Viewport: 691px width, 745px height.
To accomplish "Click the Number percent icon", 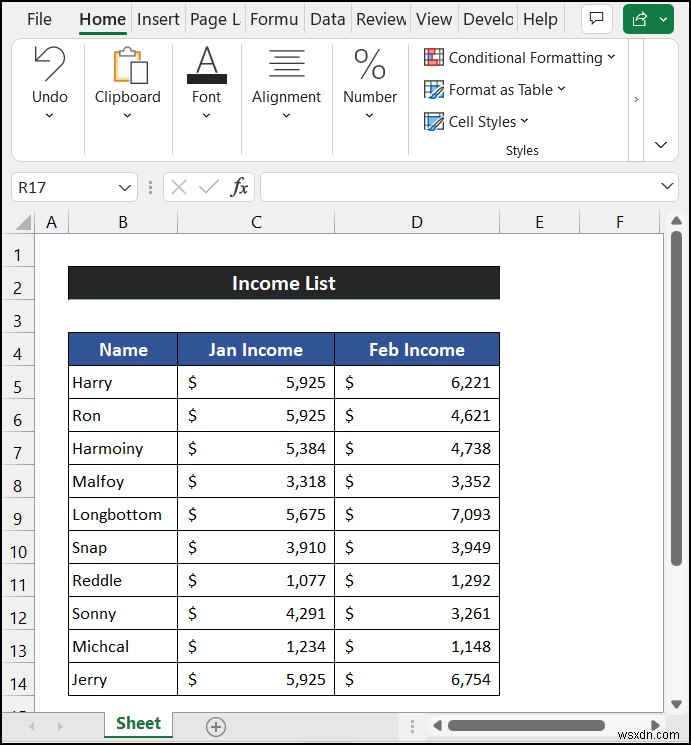I will (x=369, y=66).
